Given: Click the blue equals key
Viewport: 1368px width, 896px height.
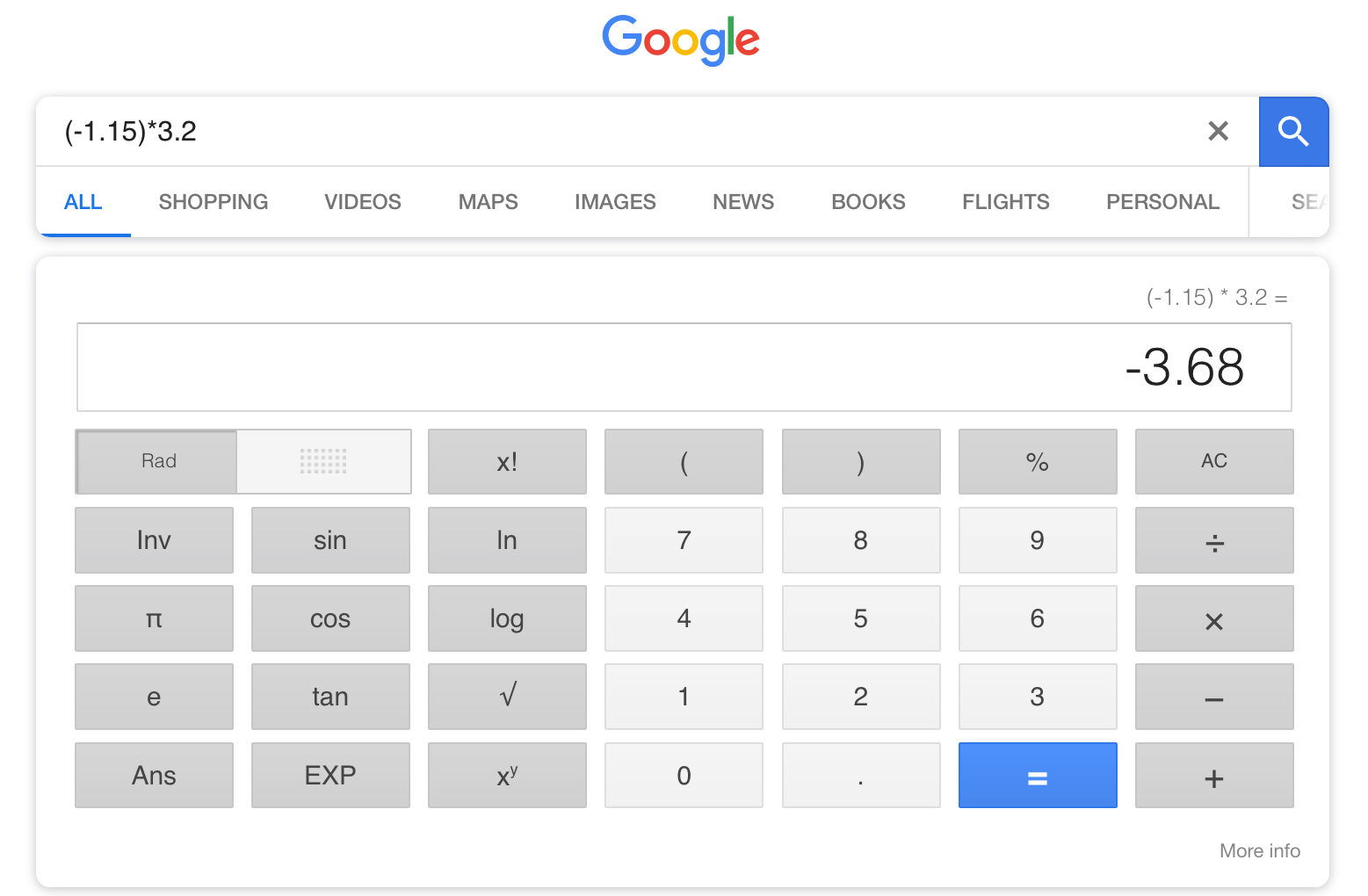Looking at the screenshot, I should coord(1038,776).
